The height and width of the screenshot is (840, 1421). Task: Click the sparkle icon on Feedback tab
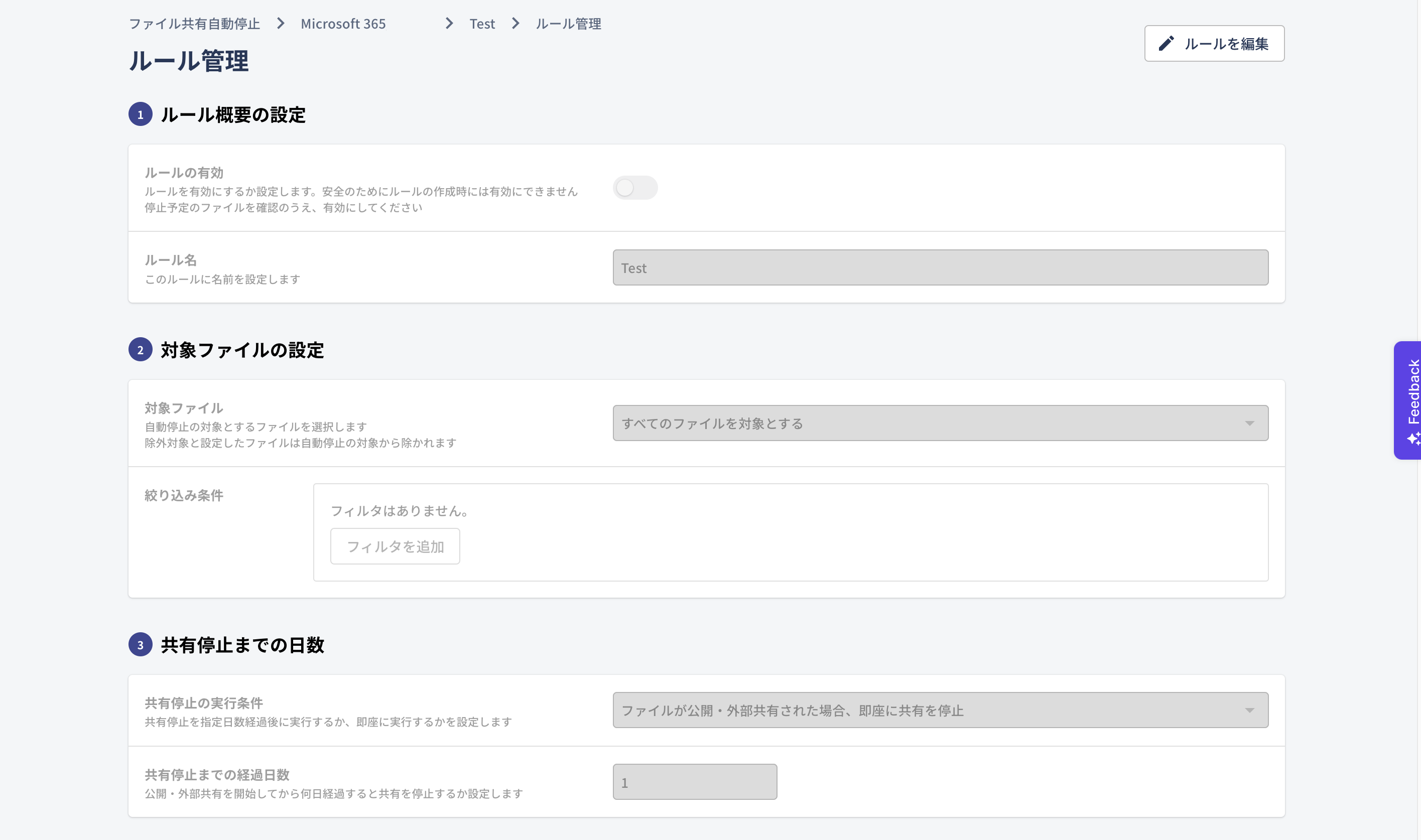coord(1413,438)
